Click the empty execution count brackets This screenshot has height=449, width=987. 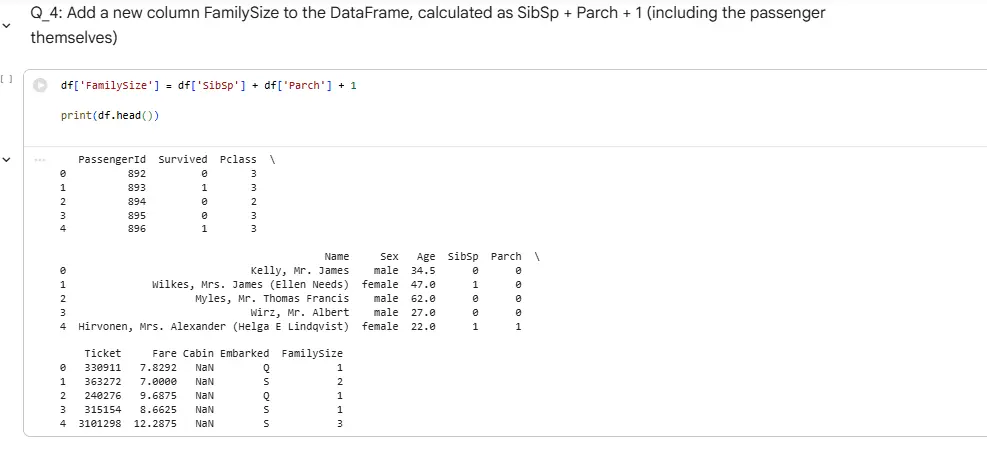click(7, 77)
